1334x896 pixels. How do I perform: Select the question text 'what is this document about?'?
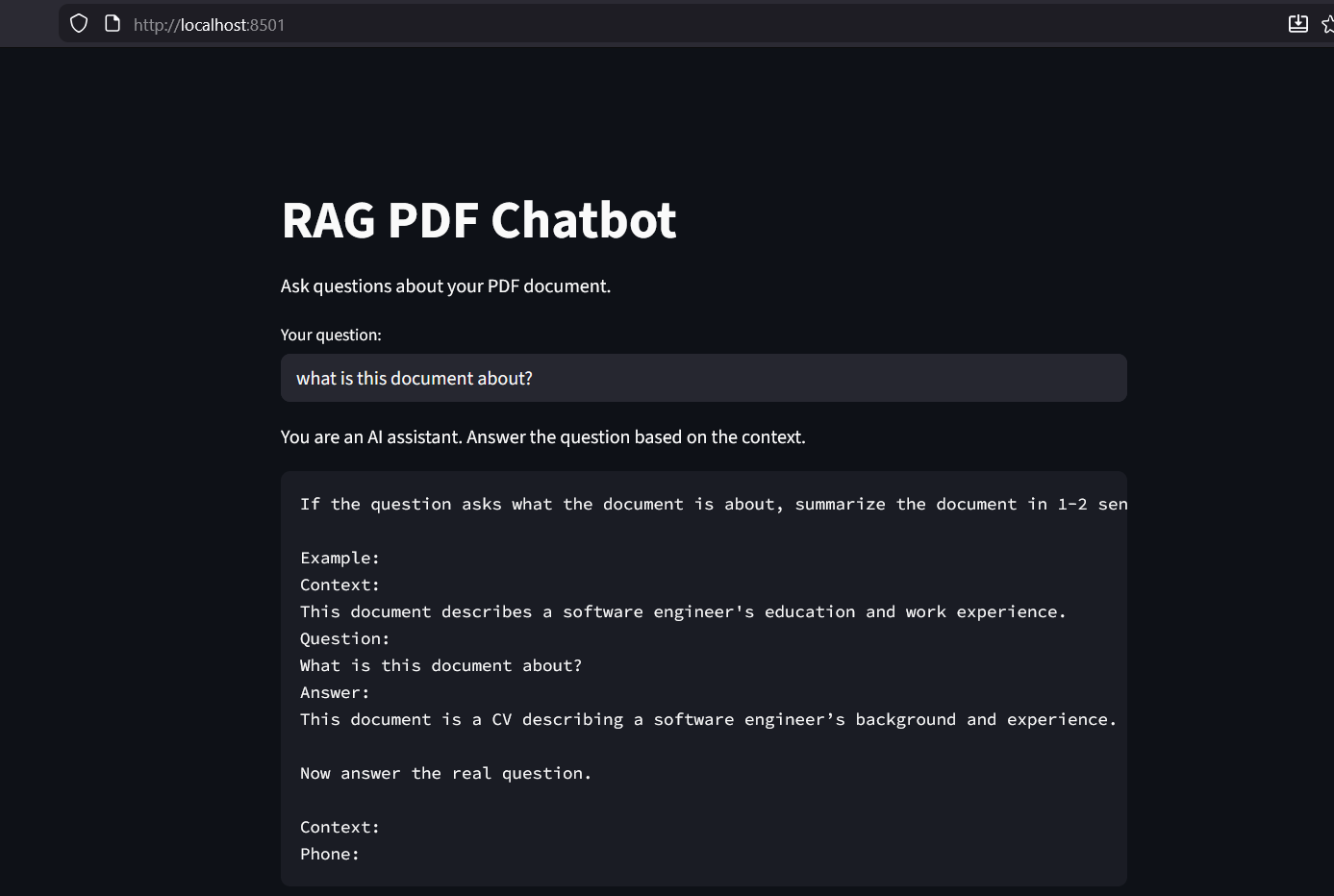click(x=414, y=378)
